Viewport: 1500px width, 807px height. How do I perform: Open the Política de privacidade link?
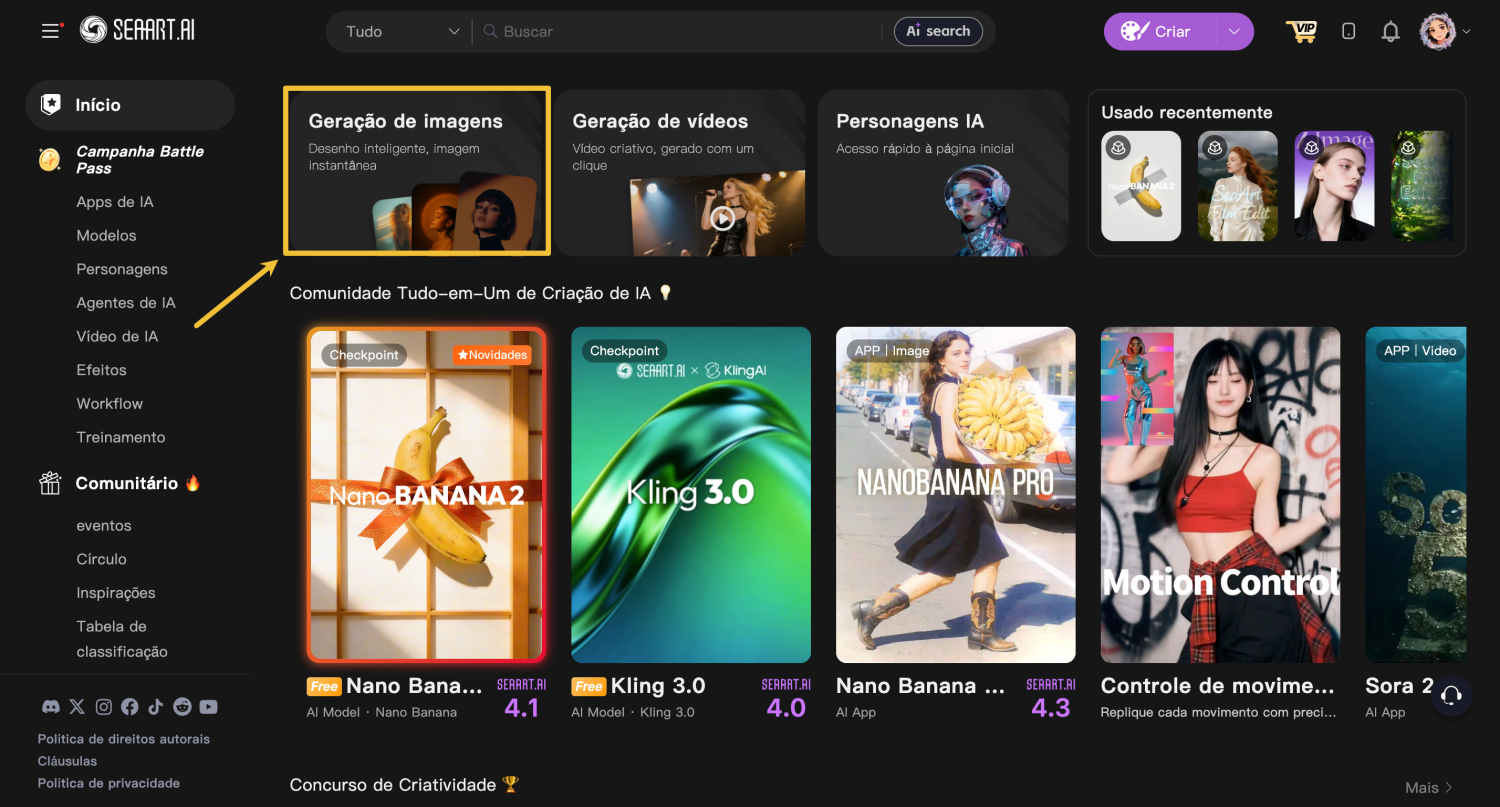109,783
